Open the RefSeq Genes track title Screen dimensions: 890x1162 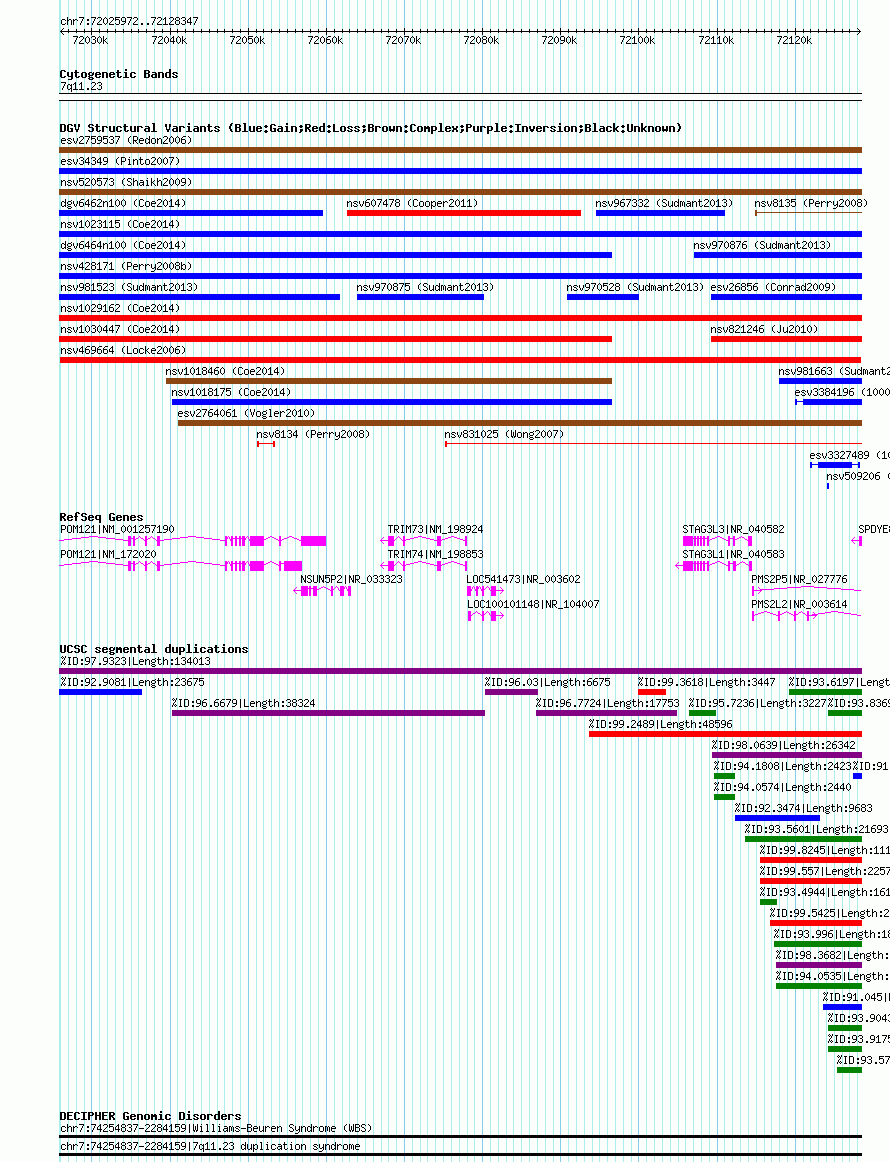(x=102, y=517)
